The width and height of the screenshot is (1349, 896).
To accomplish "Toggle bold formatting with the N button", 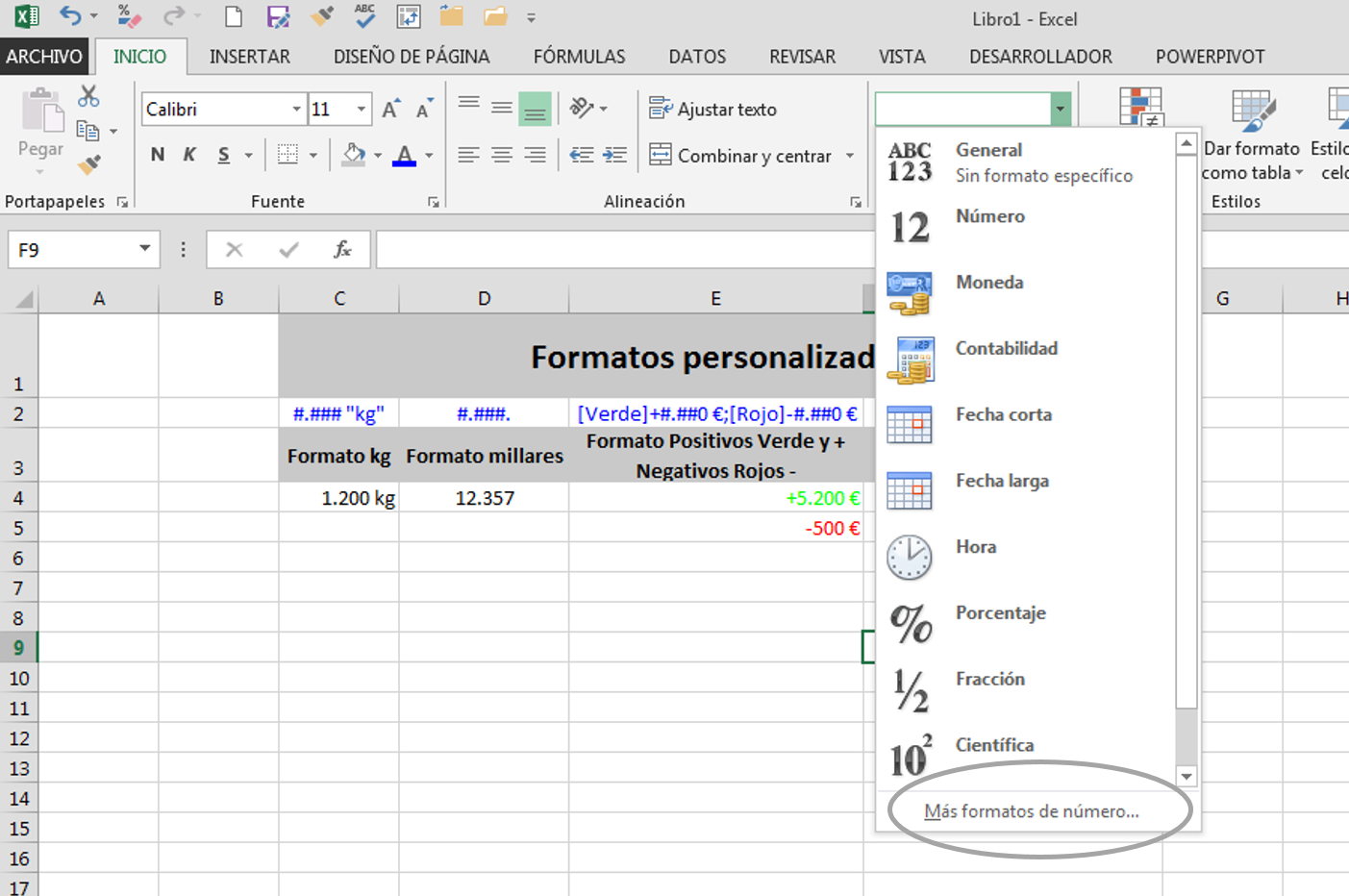I will (157, 154).
